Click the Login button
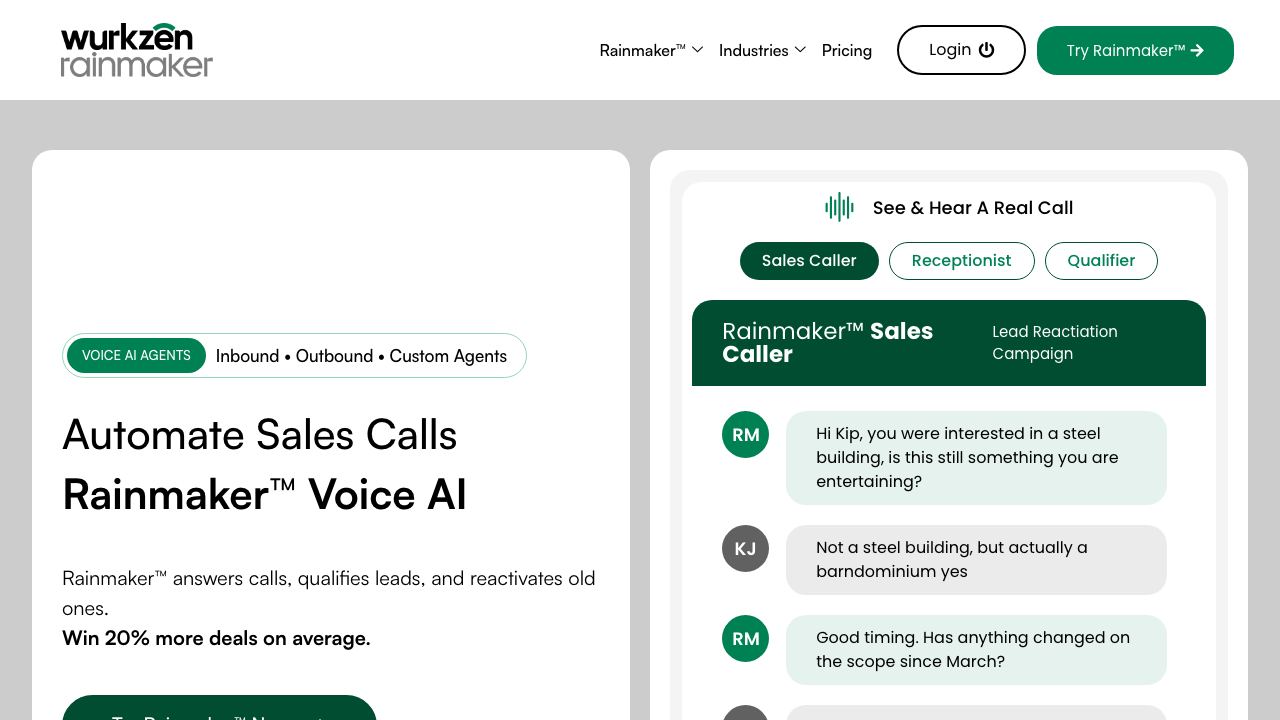This screenshot has height=720, width=1280. [x=961, y=50]
